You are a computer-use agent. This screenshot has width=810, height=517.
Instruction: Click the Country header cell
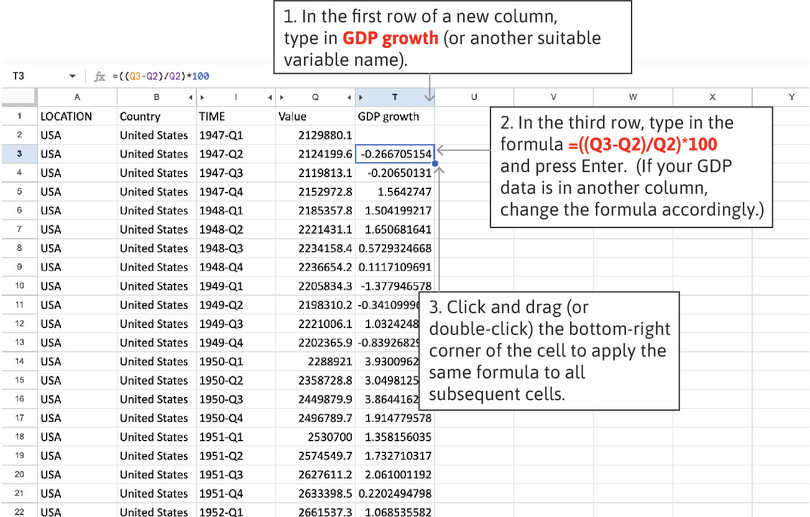click(x=157, y=116)
